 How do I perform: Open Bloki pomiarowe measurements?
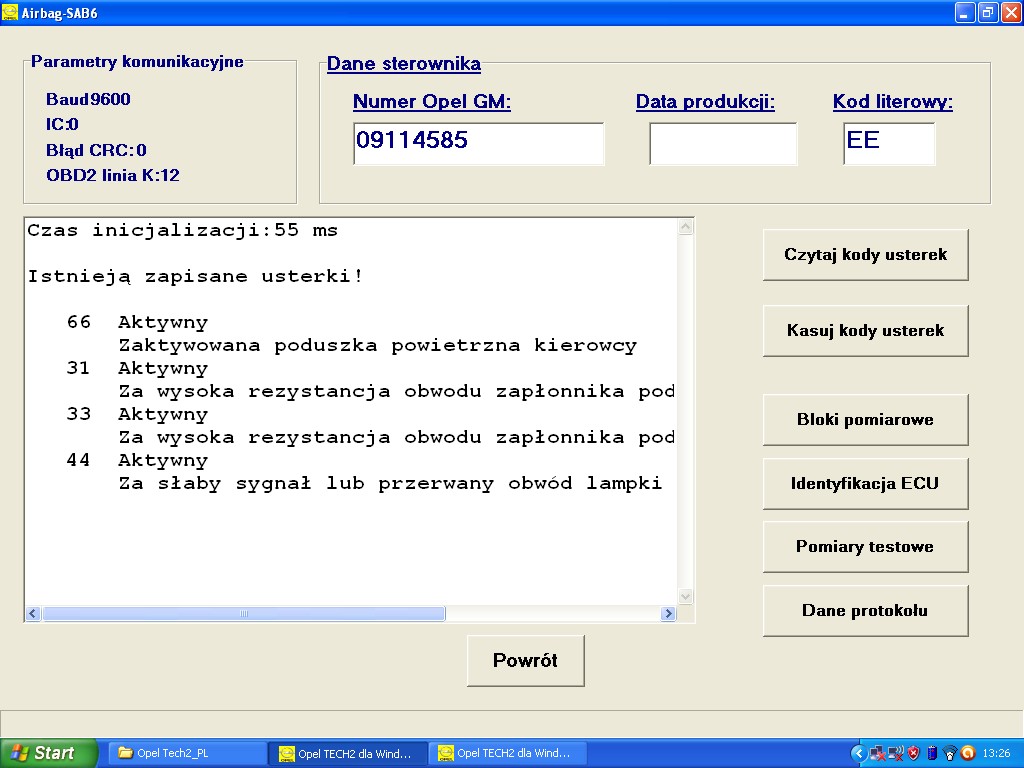pyautogui.click(x=865, y=419)
